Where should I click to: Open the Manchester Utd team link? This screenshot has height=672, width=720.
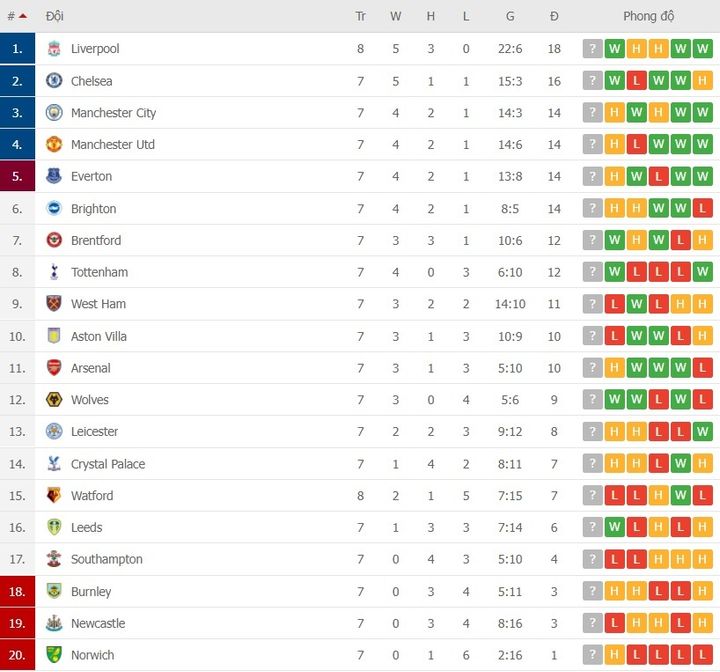[113, 145]
